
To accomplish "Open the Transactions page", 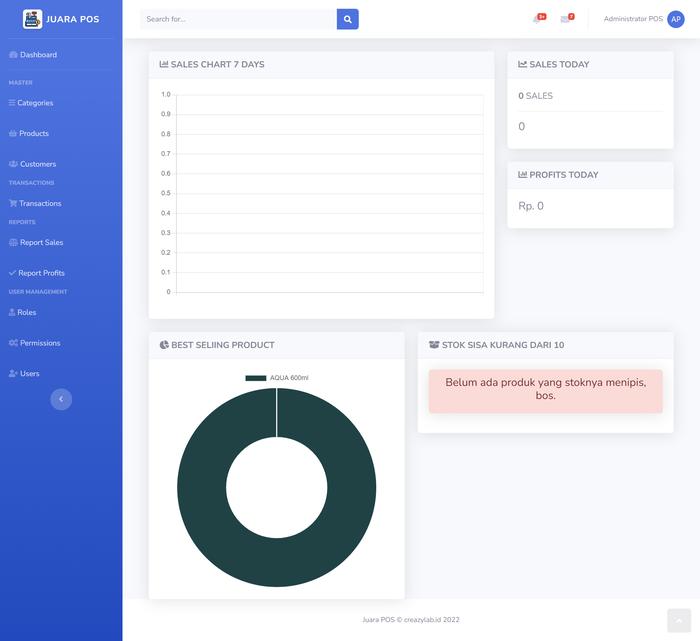I will (x=40, y=203).
